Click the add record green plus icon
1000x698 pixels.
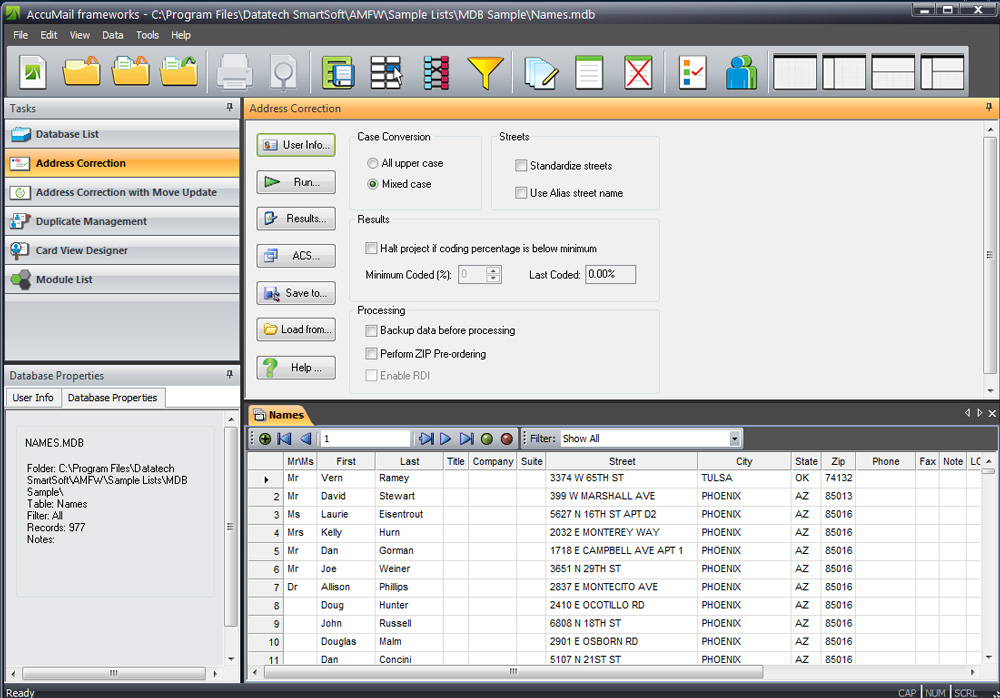(x=263, y=438)
